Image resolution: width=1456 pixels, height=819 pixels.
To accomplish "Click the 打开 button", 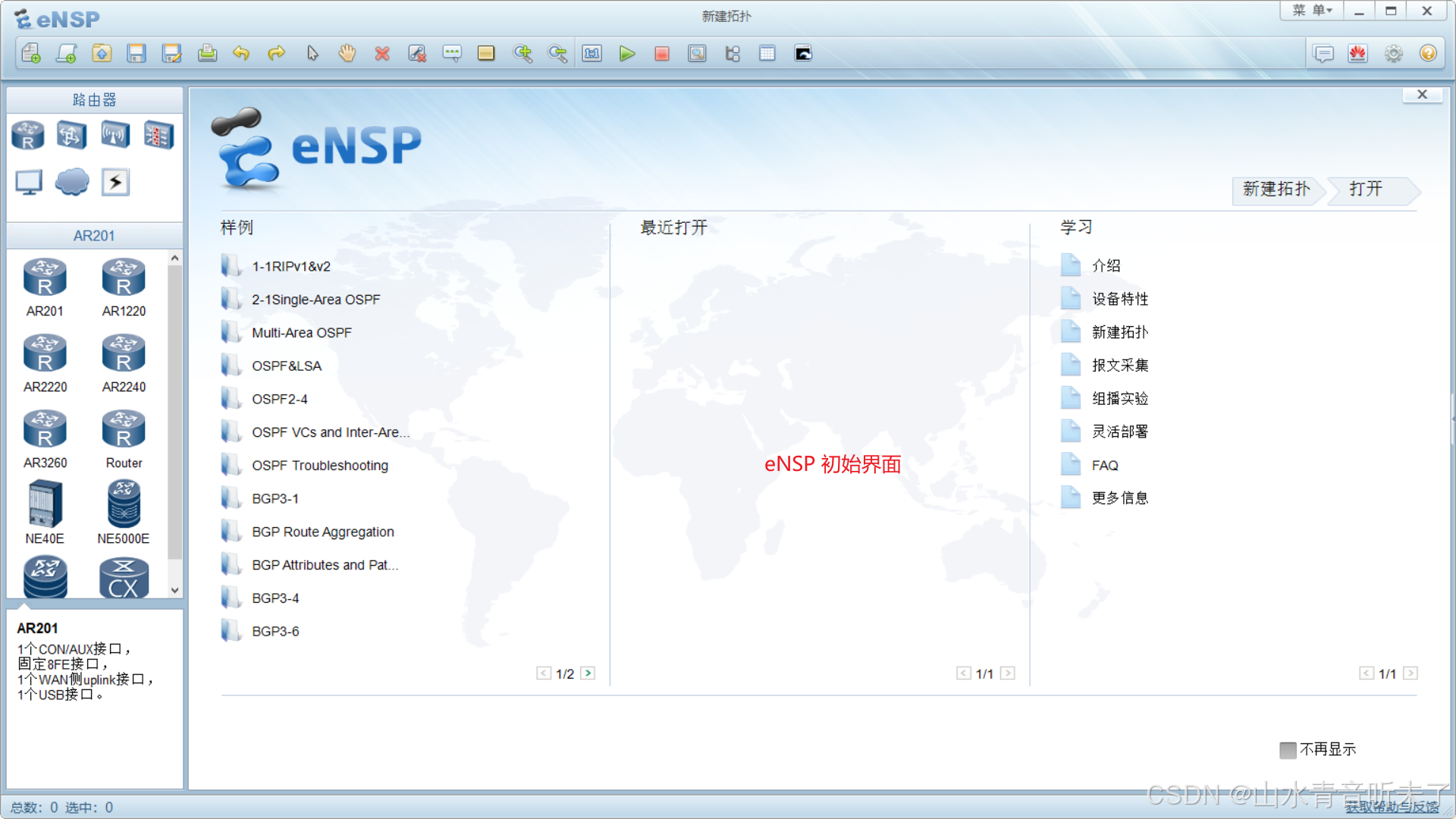I will tap(1367, 190).
